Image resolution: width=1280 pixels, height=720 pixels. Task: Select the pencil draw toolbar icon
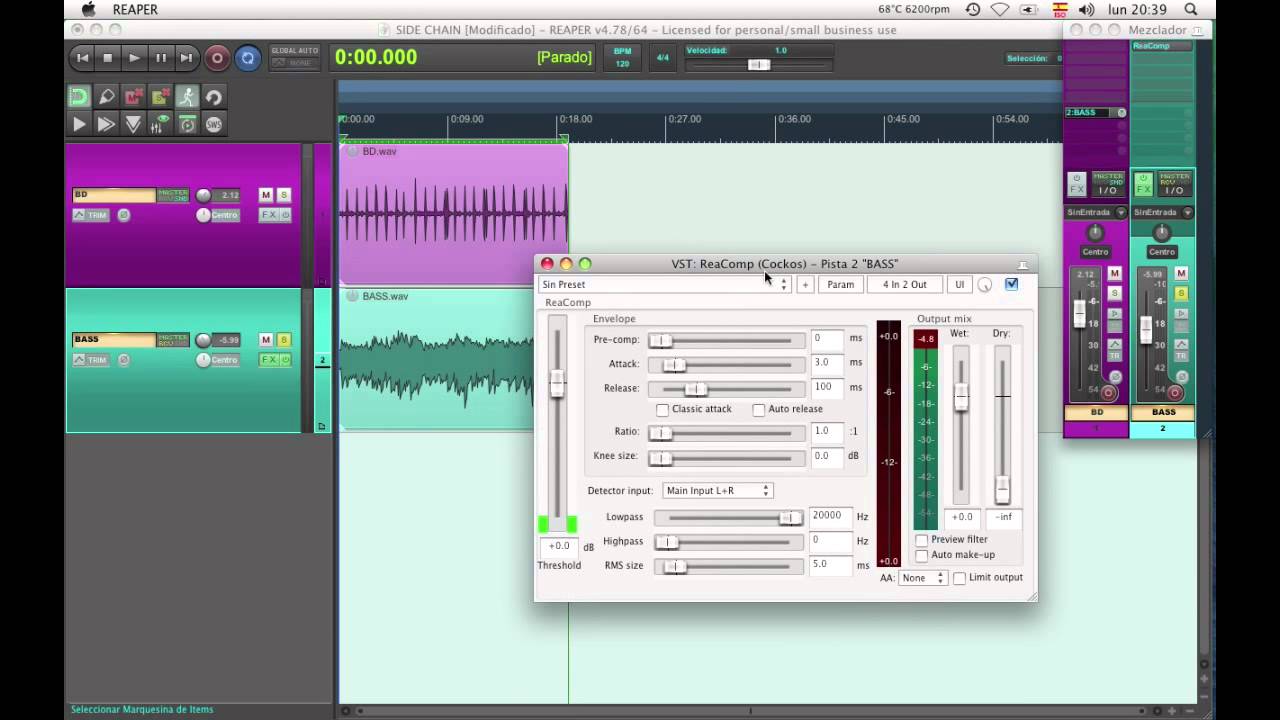coord(106,97)
